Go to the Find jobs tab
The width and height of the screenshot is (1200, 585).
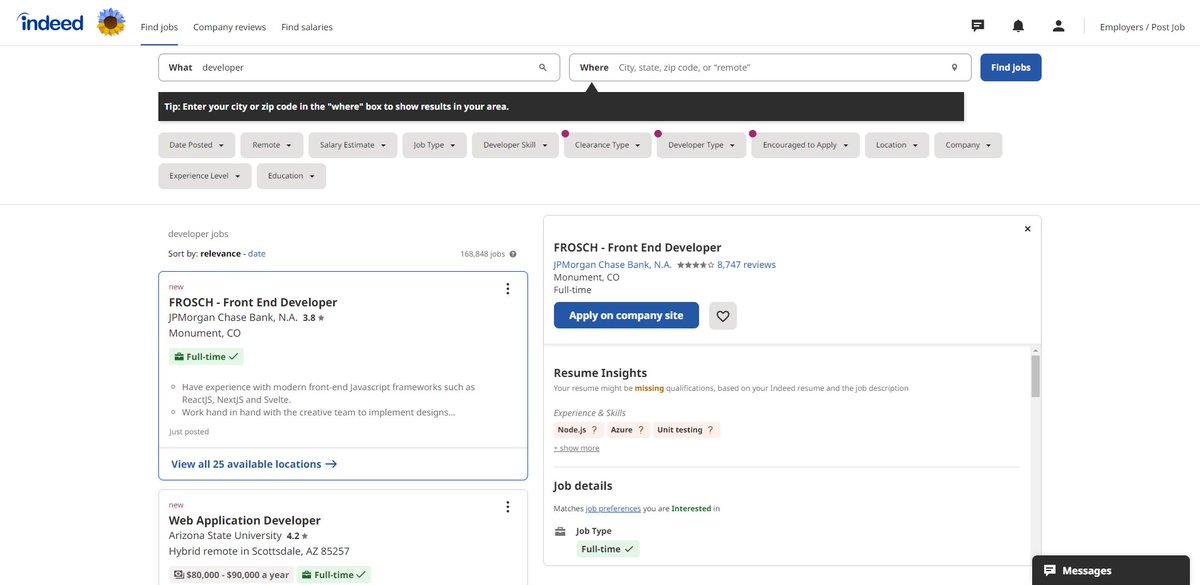tap(160, 27)
